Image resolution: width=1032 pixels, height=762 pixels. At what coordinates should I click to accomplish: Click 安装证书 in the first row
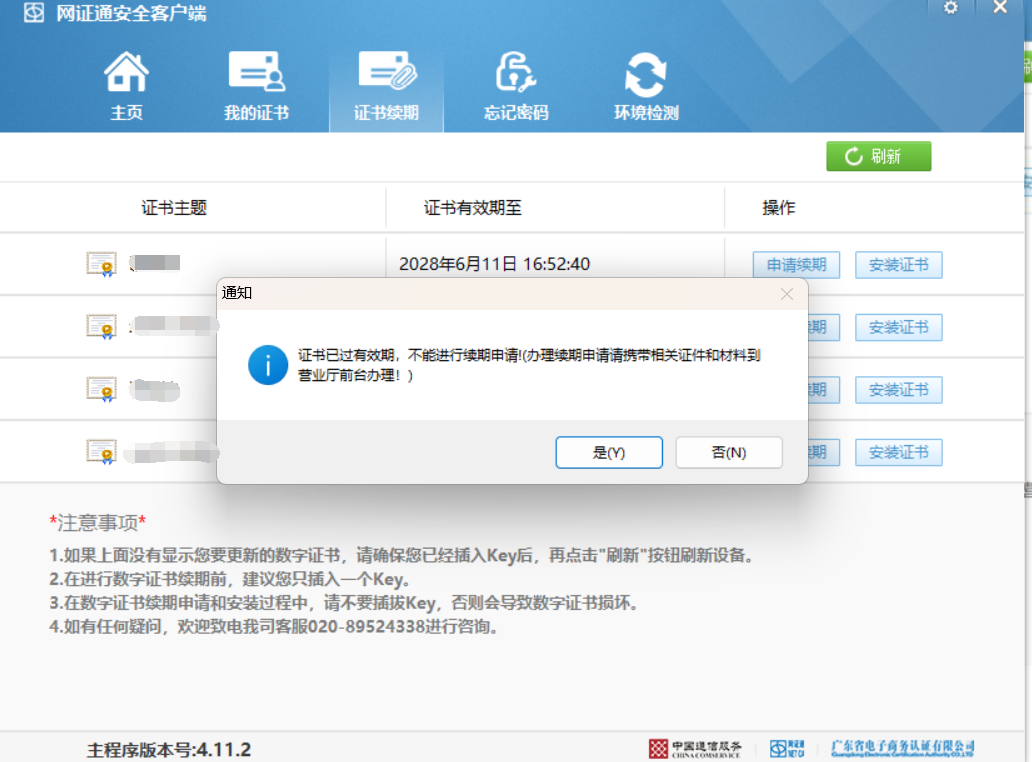point(898,265)
